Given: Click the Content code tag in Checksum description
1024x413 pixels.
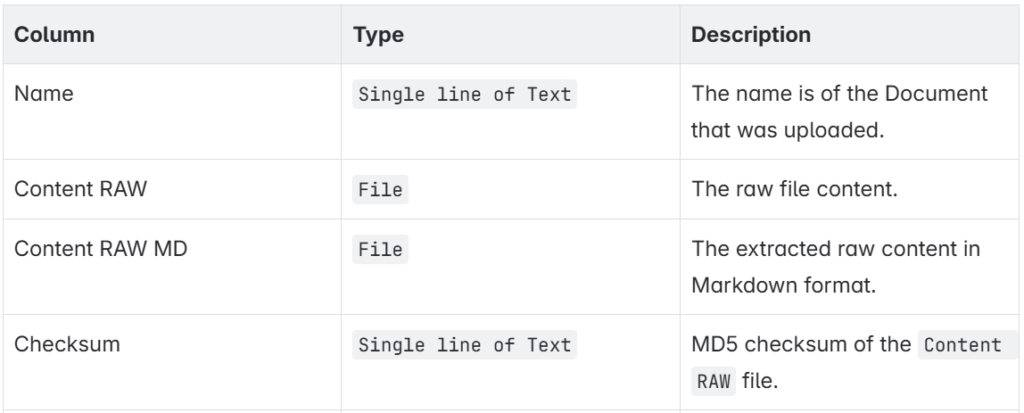Looking at the screenshot, I should [x=963, y=345].
